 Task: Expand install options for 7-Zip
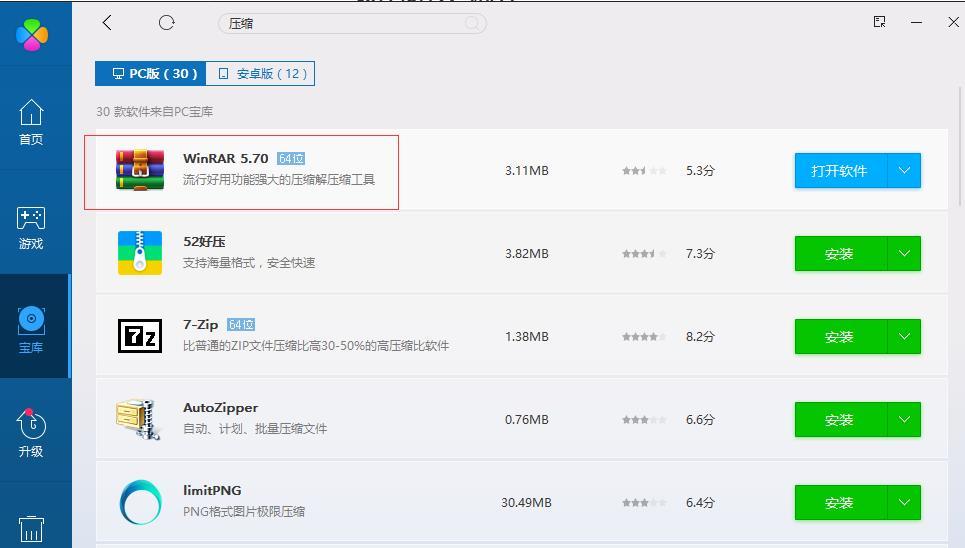point(904,337)
